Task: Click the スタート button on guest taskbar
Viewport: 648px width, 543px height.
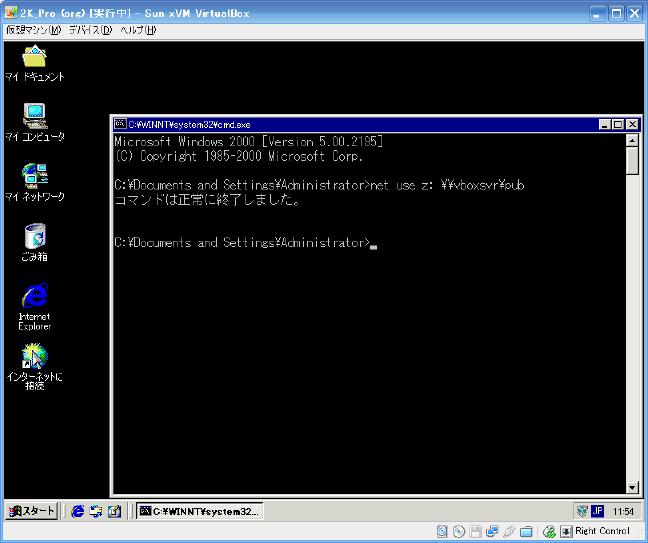Action: coord(31,511)
